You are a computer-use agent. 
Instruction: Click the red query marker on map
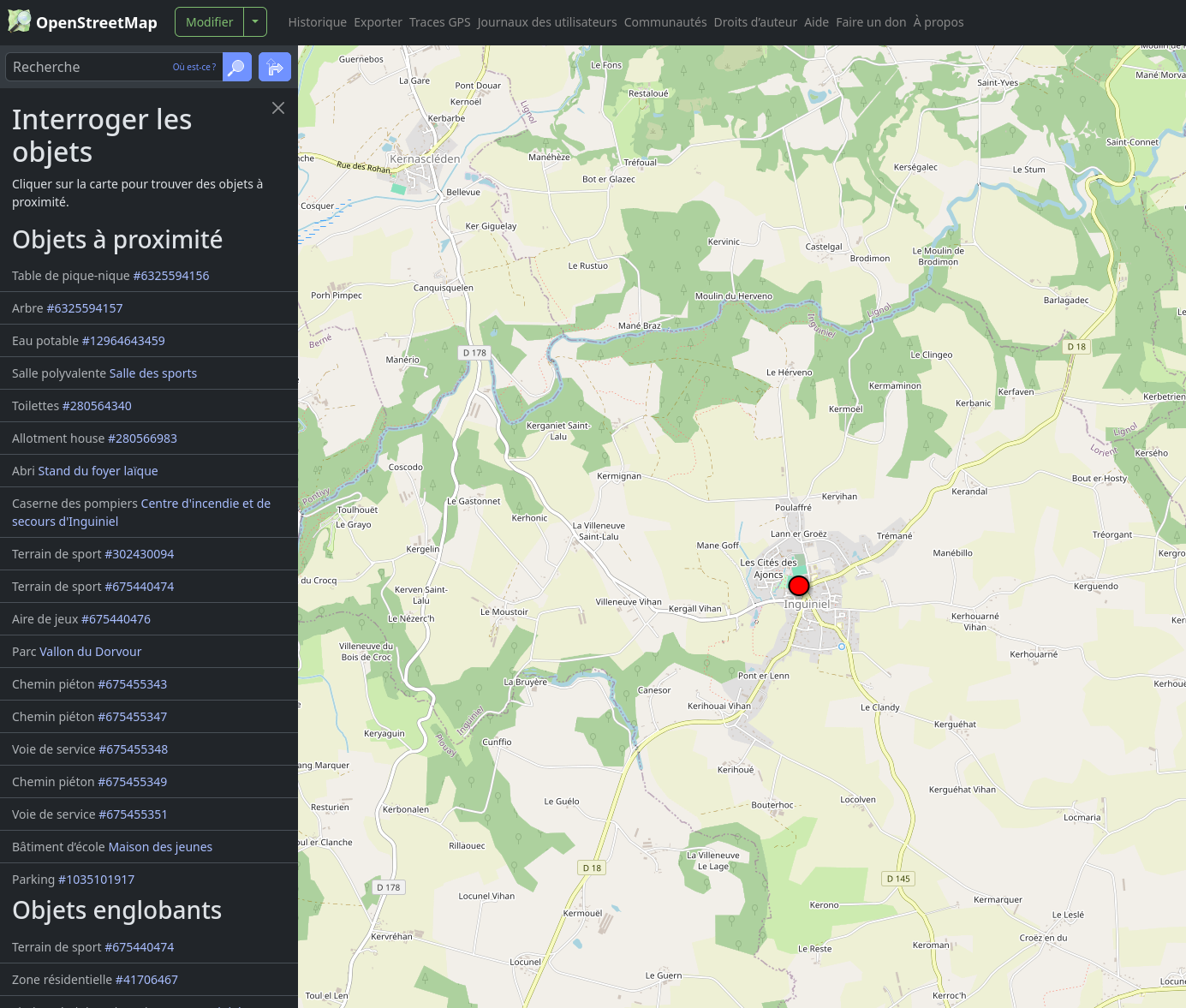(799, 586)
